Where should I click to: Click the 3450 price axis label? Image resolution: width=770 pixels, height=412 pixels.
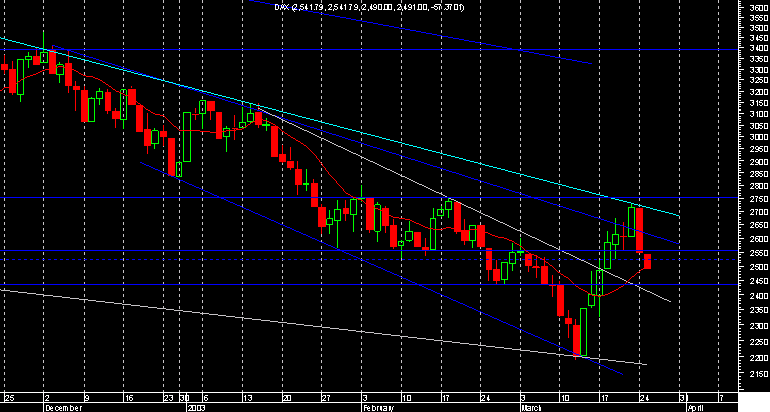click(759, 38)
